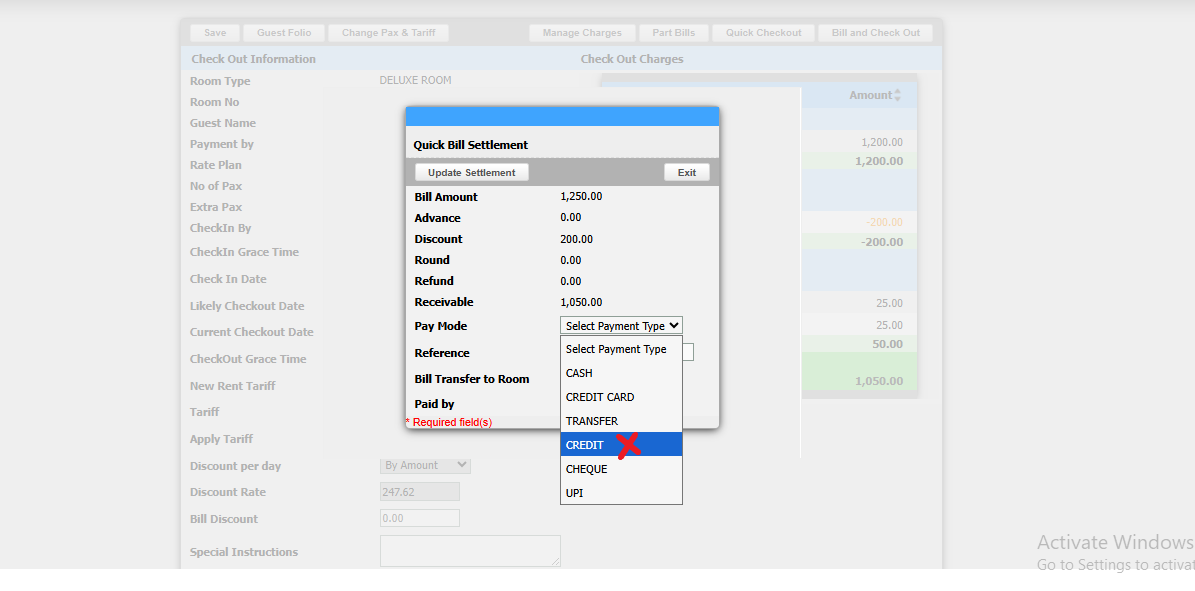This screenshot has width=1195, height=591.
Task: Click the Special Instructions text area
Action: click(470, 551)
